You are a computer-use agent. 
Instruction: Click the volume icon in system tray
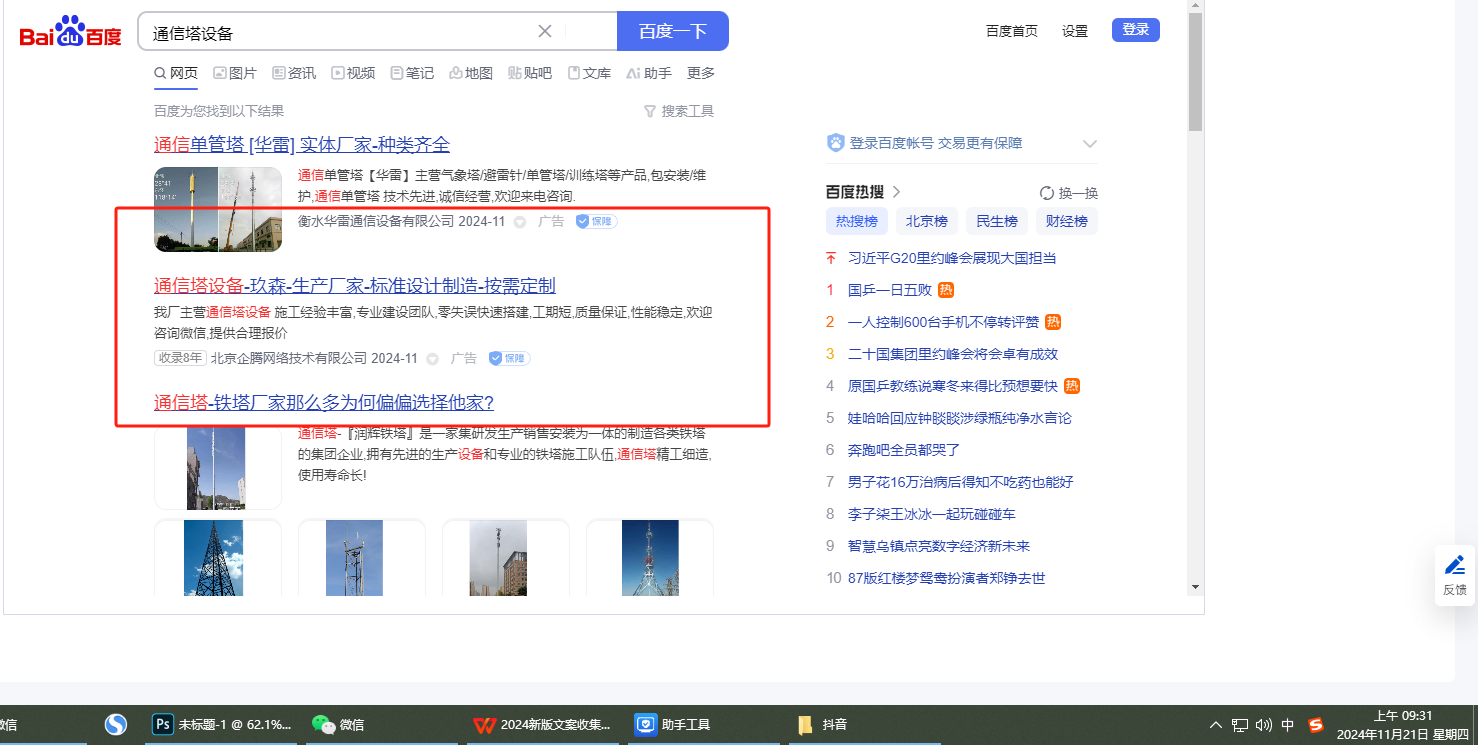[1263, 725]
